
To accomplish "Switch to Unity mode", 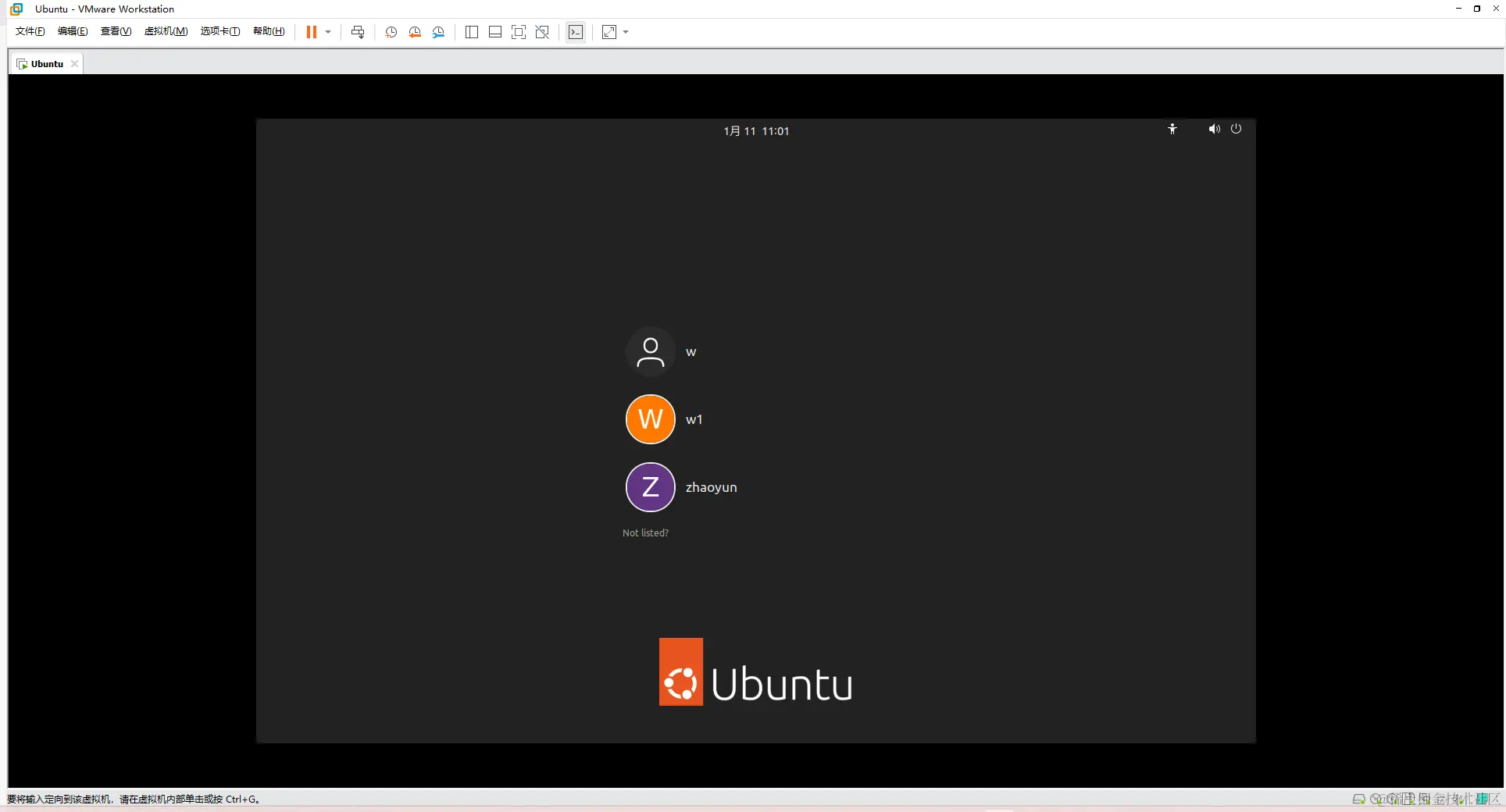I will coord(542,32).
